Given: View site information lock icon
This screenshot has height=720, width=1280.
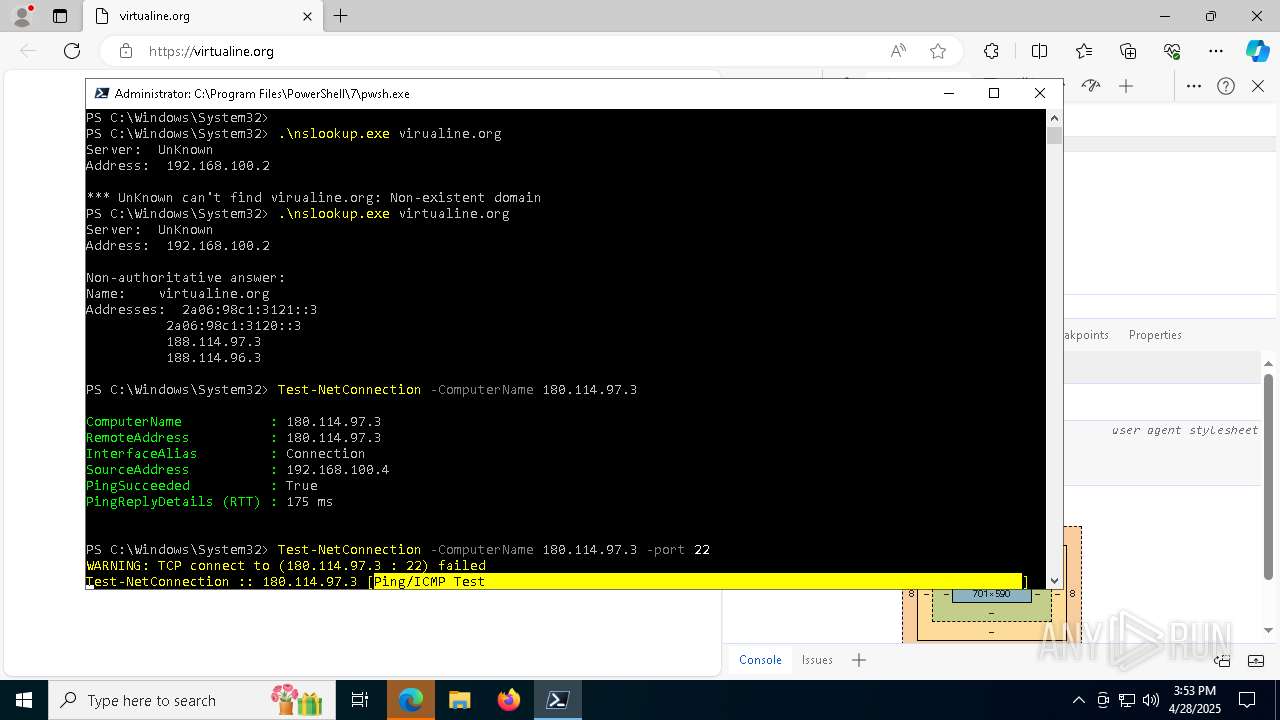Looking at the screenshot, I should point(125,51).
